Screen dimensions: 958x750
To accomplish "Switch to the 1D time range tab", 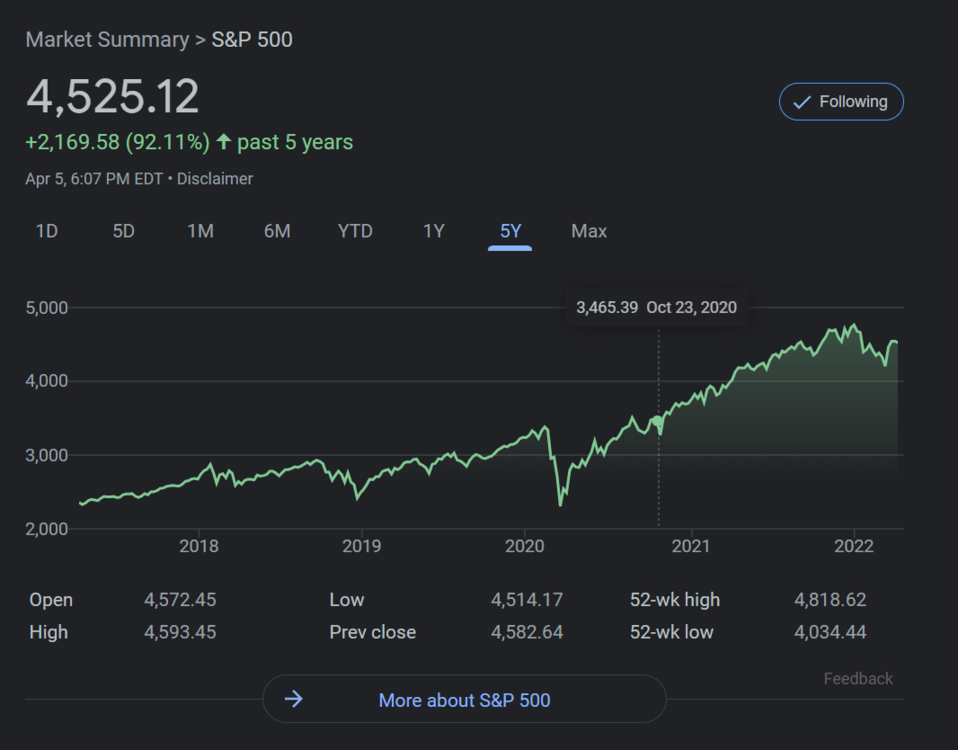I will 47,231.
